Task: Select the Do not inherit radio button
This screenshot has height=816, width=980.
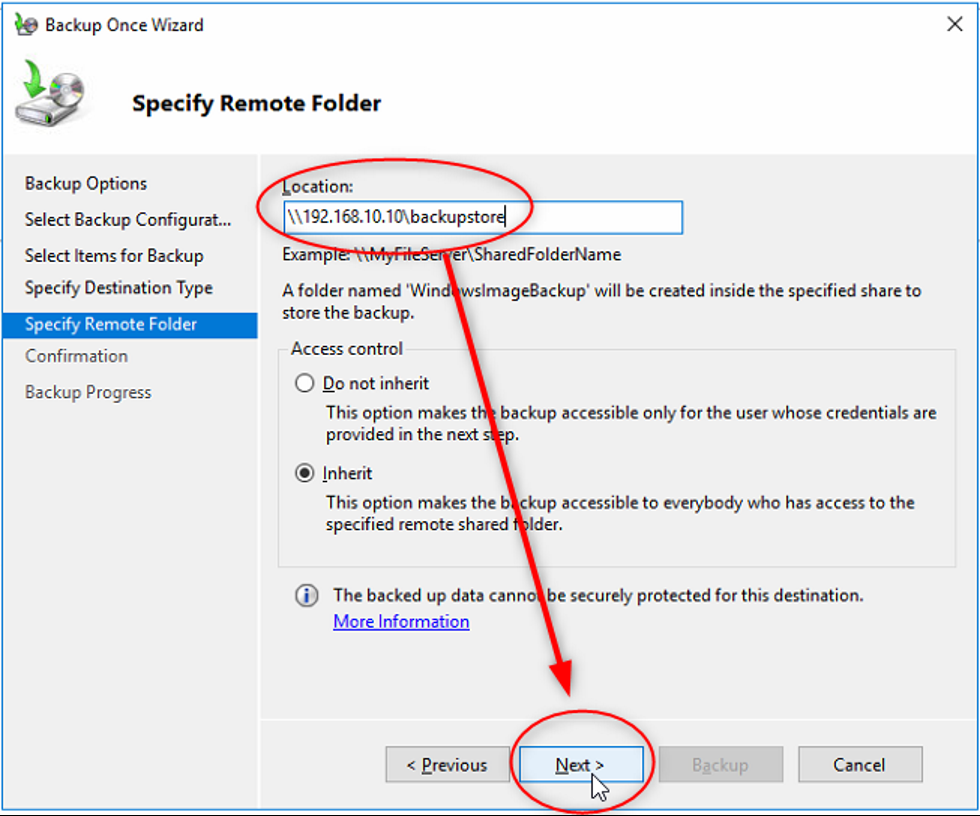Action: [305, 383]
